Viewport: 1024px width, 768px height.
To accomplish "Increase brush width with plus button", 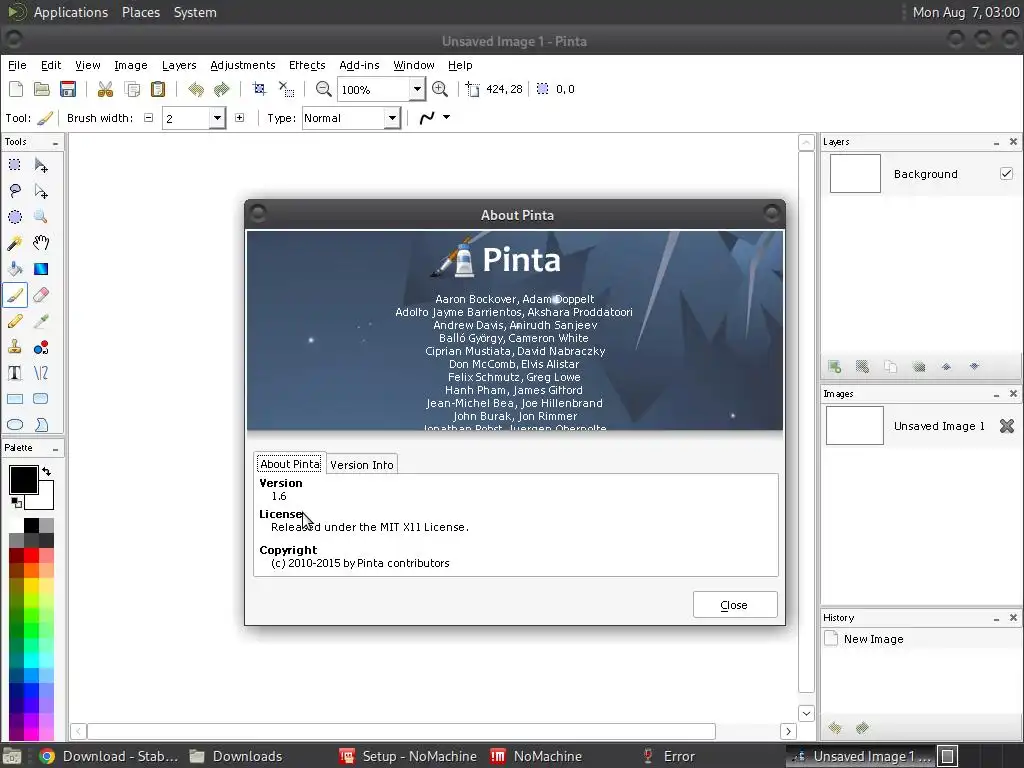I will 240,118.
